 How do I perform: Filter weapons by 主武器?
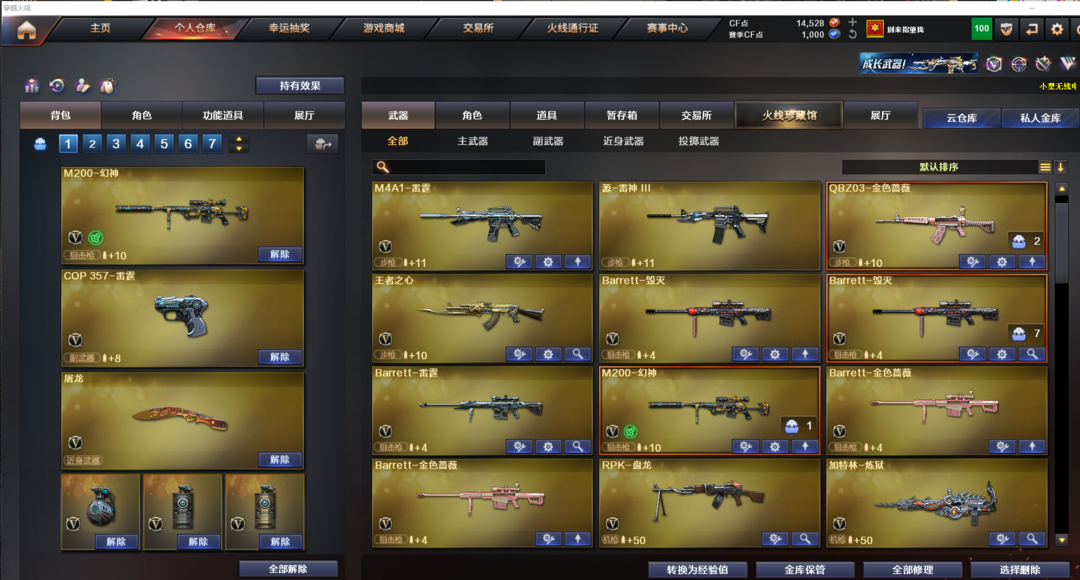point(472,141)
